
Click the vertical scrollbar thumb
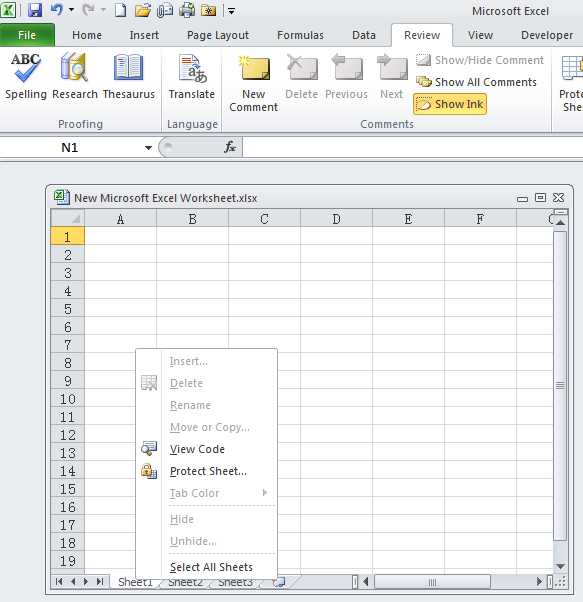click(560, 385)
